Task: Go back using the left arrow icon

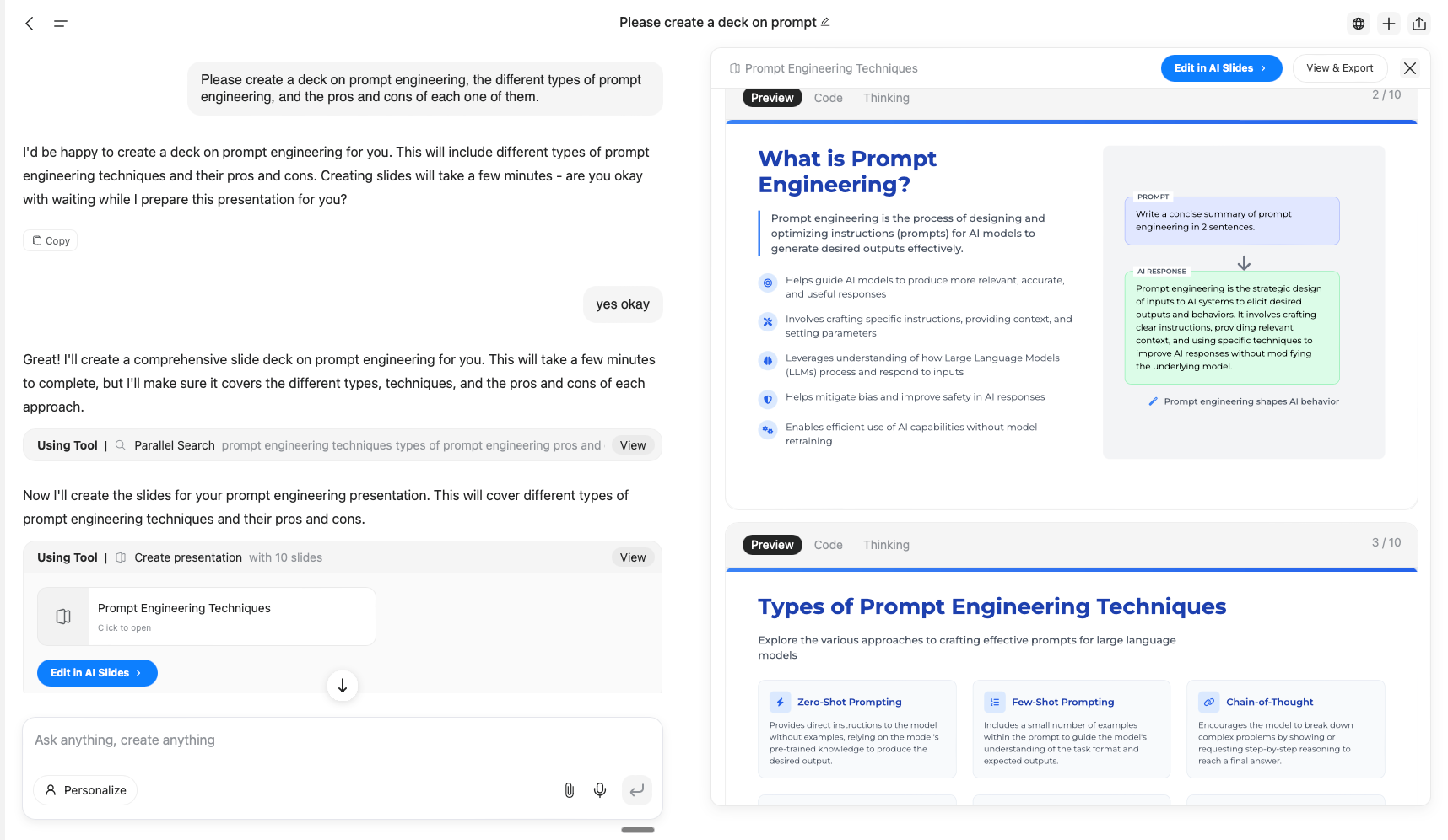Action: (30, 23)
